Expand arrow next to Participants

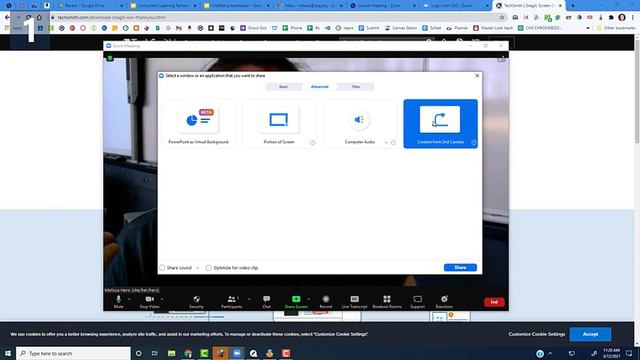(x=249, y=299)
